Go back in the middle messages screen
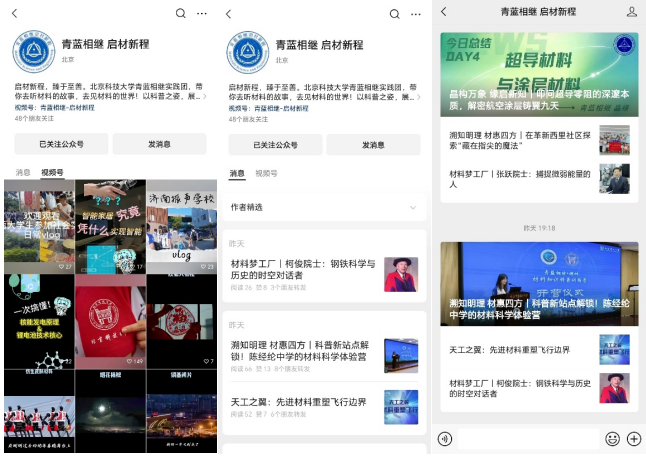This screenshot has width=646, height=457. coord(229,14)
